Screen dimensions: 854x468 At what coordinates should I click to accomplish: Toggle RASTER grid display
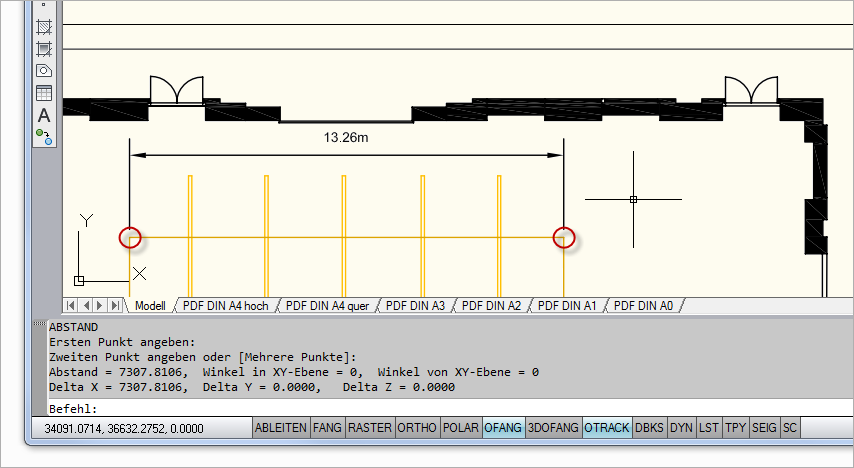pyautogui.click(x=369, y=428)
